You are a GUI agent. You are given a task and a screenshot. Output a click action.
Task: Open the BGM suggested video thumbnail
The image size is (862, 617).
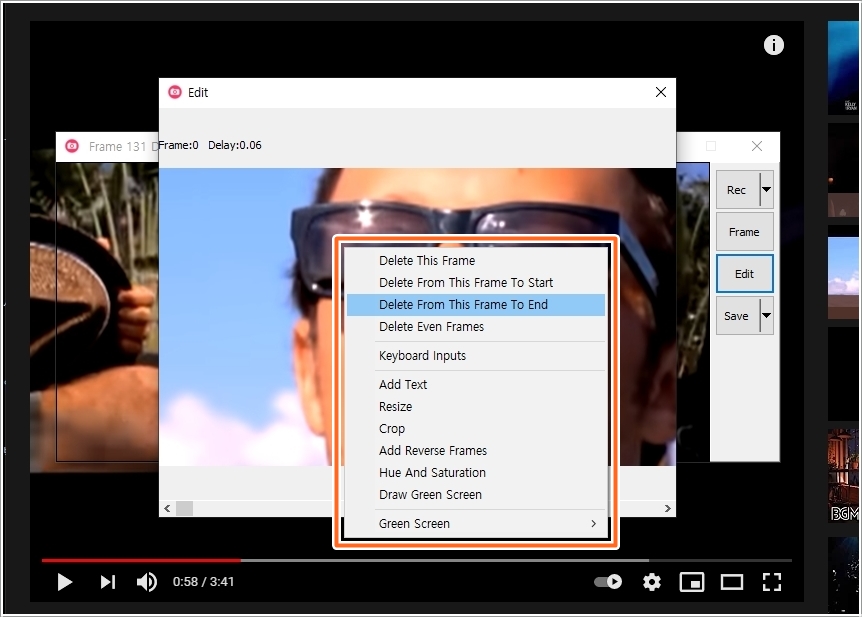(x=843, y=475)
